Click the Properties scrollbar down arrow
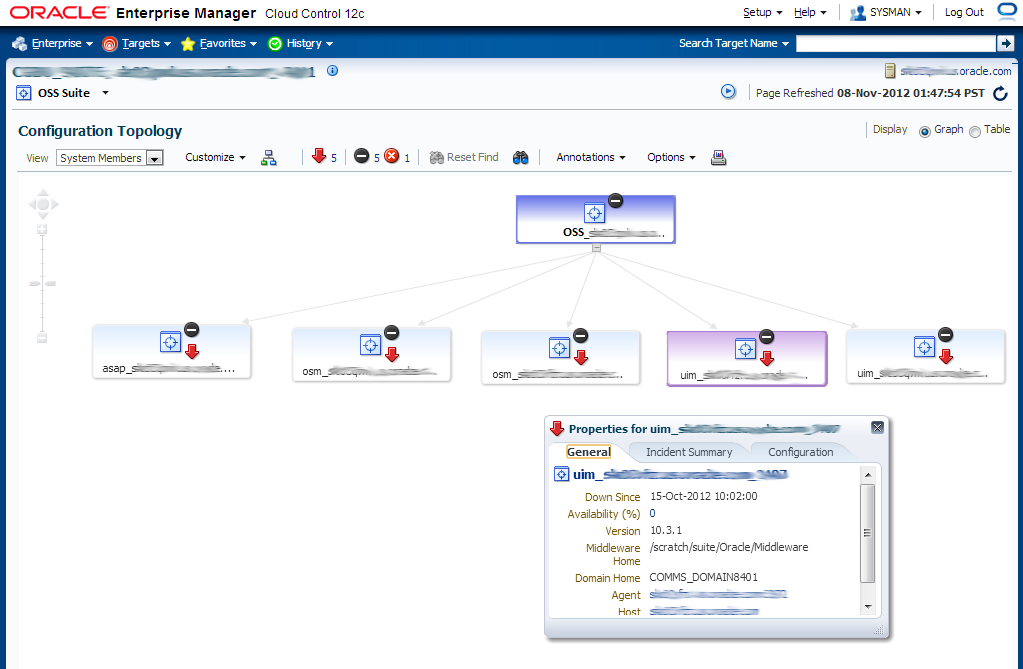This screenshot has height=669, width=1023. [x=868, y=606]
